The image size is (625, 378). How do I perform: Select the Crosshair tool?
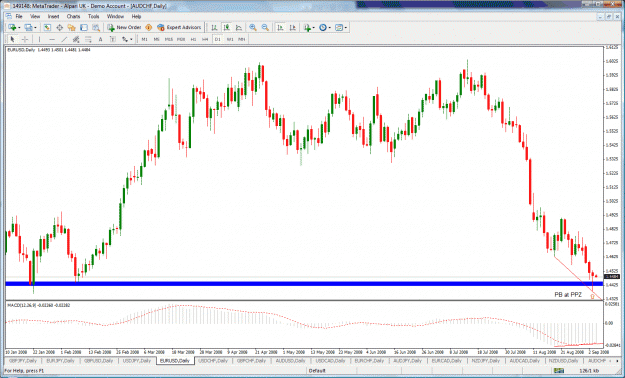pyautogui.click(x=25, y=39)
